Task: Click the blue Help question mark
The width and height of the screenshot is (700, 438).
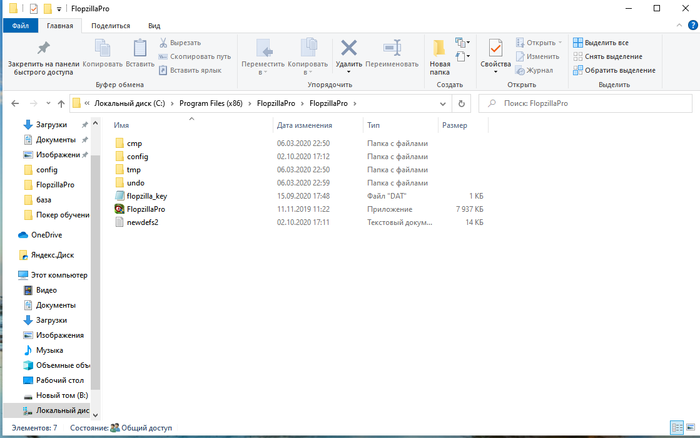Action: pos(693,25)
